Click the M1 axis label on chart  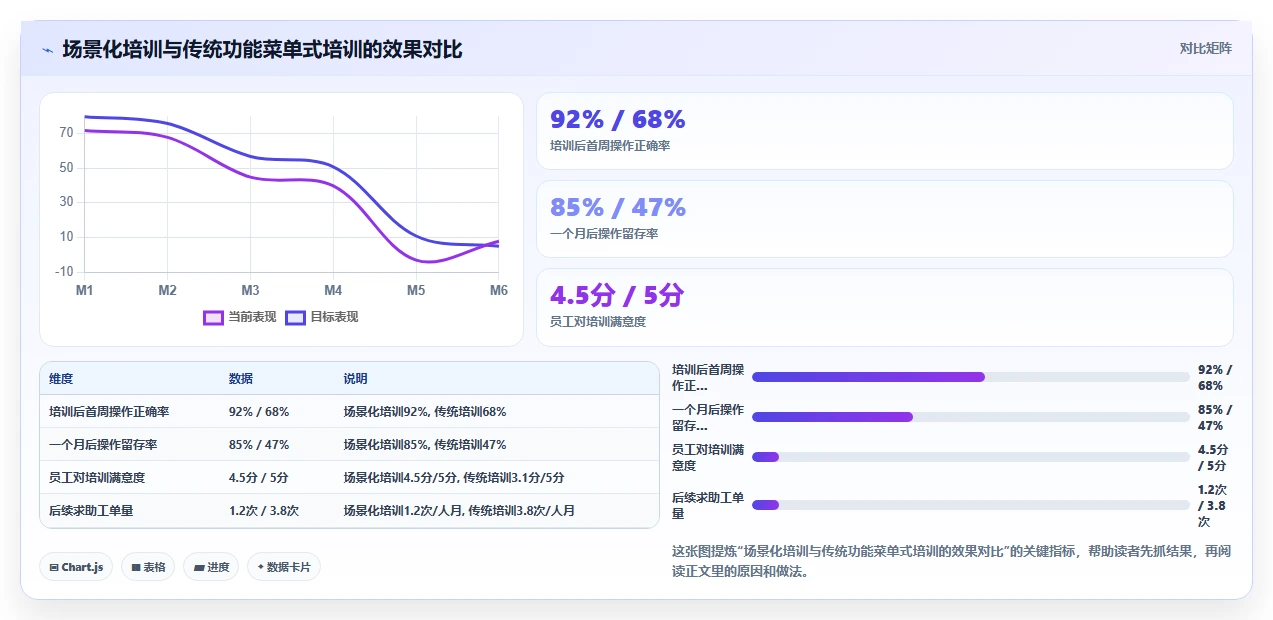tap(84, 290)
